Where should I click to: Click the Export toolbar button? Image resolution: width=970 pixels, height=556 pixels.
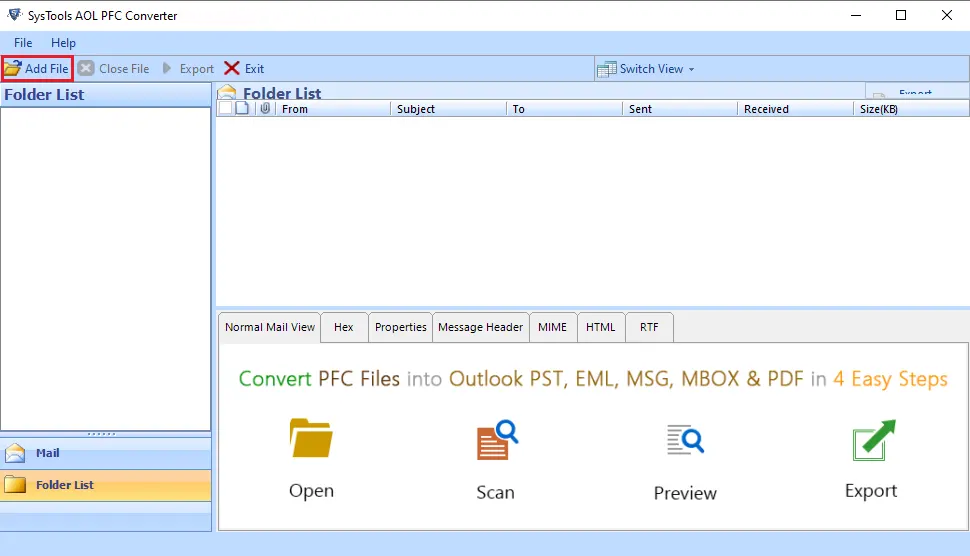coord(188,69)
